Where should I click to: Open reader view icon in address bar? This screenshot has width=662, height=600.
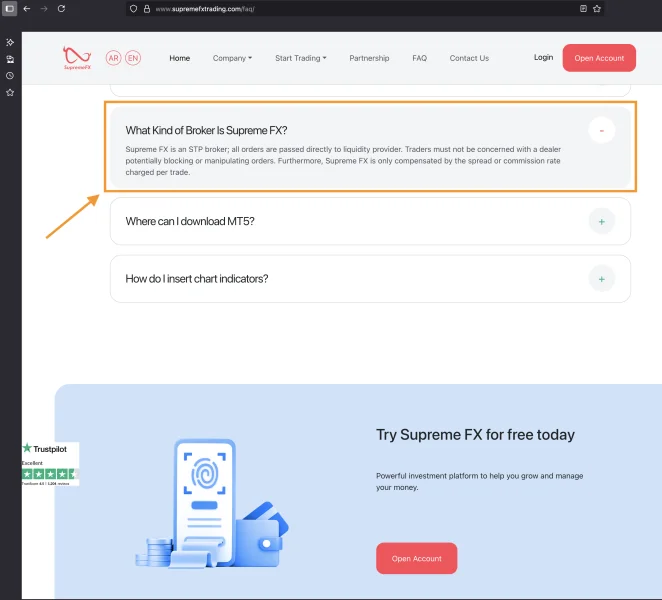click(x=583, y=8)
